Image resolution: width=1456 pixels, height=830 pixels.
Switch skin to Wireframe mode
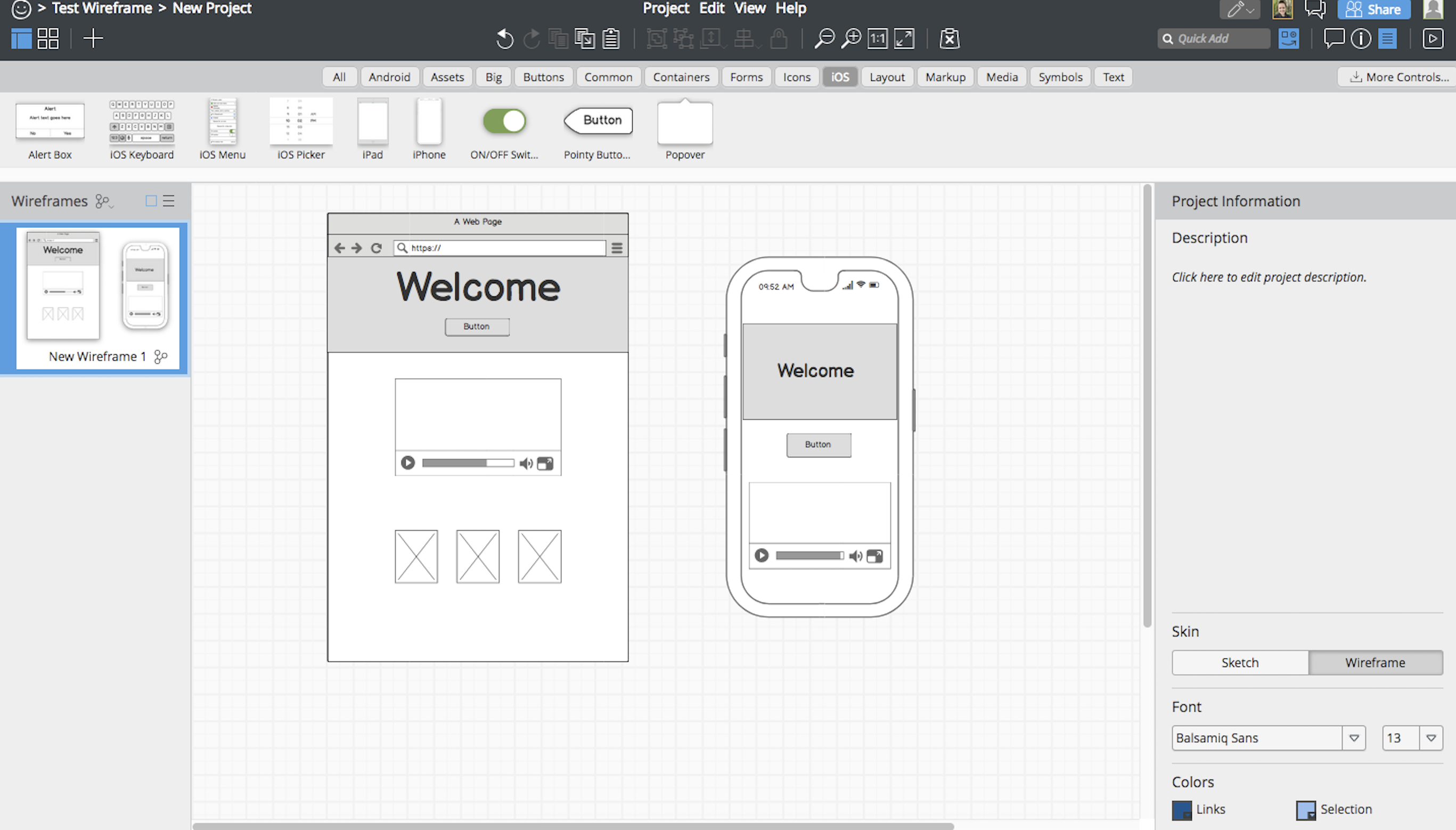click(x=1375, y=662)
